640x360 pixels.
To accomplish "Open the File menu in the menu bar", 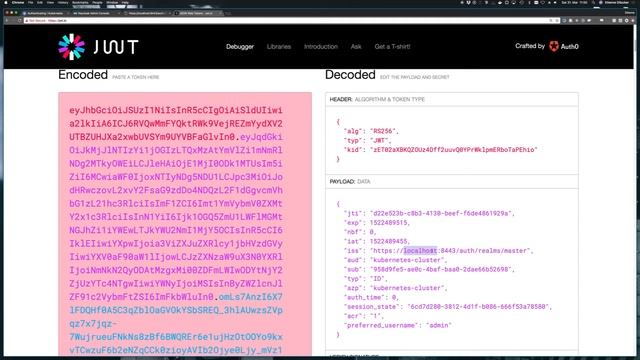I will [31, 2].
